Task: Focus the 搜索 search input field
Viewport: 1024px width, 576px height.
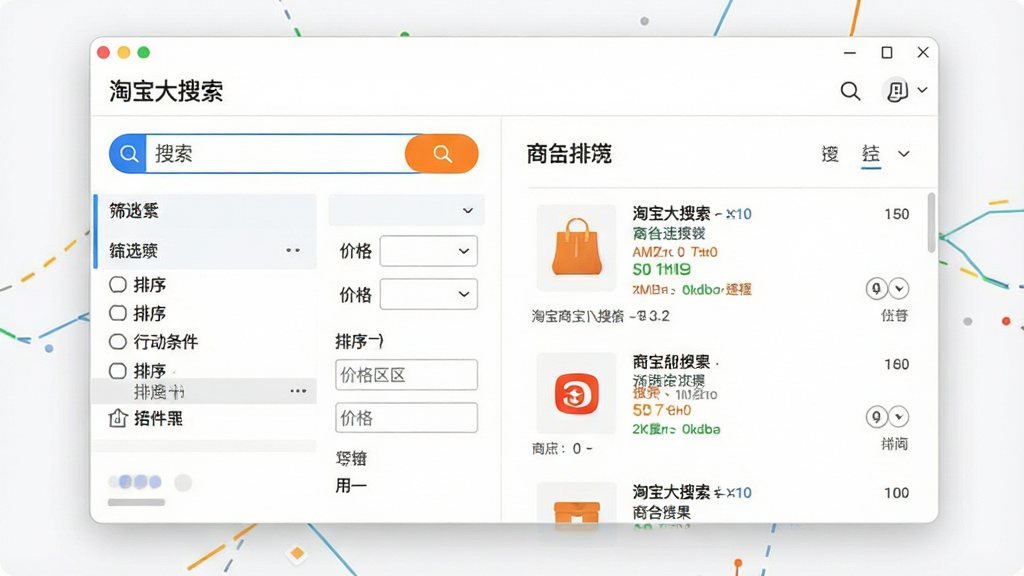Action: coord(275,153)
